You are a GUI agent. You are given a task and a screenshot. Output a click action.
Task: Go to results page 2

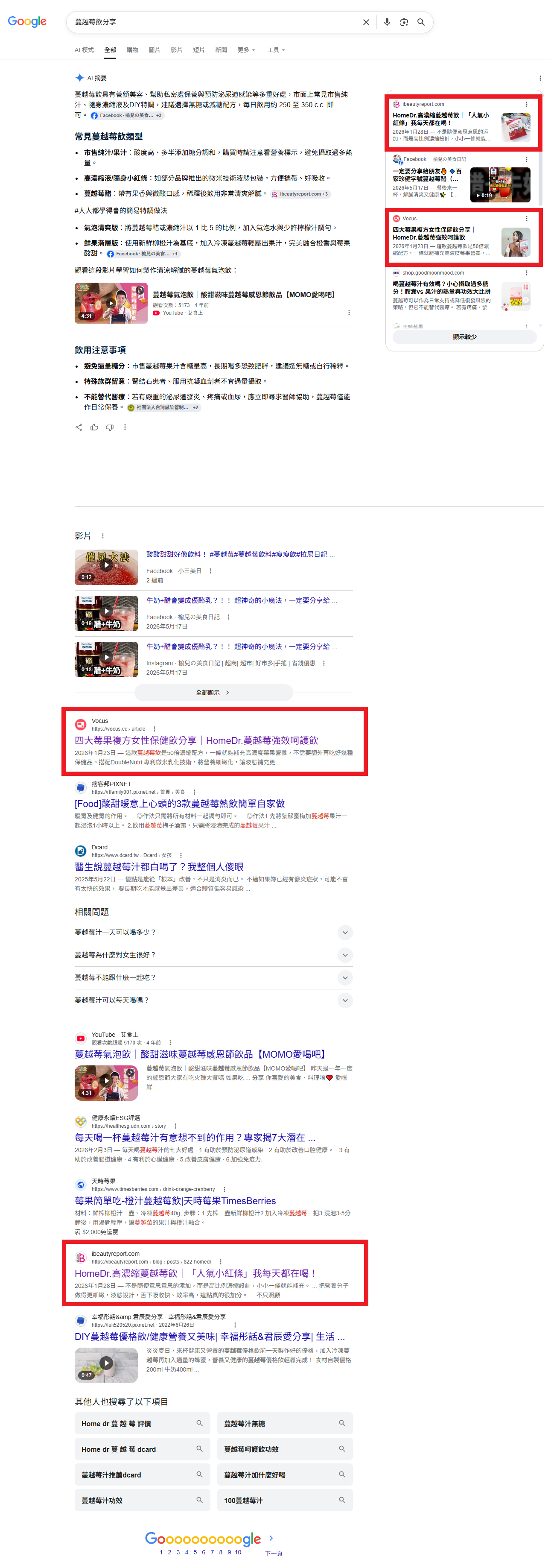[169, 1552]
